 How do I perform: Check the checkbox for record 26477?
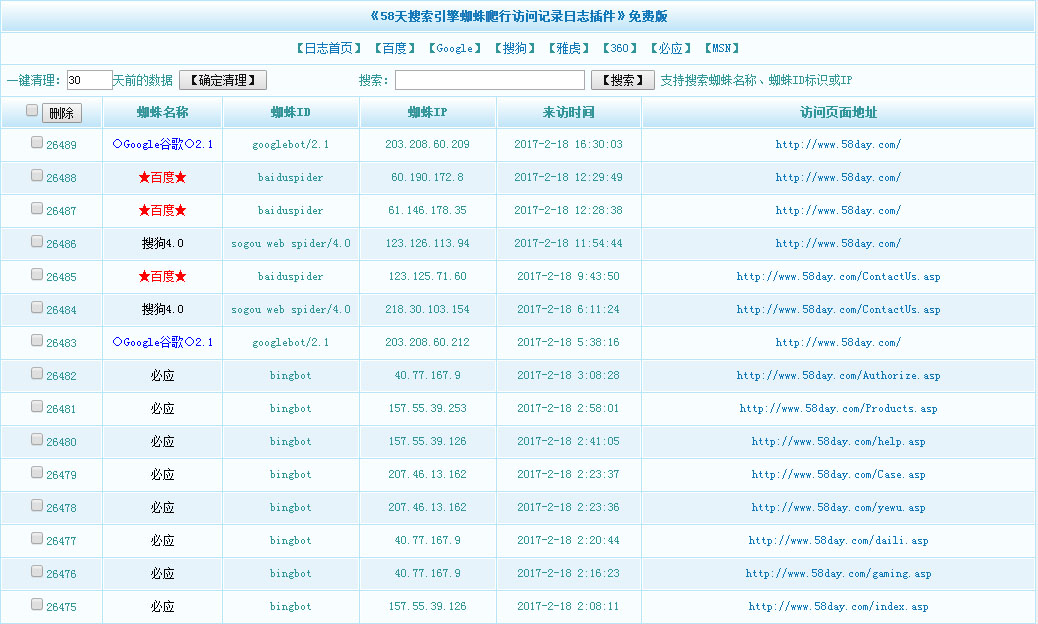pos(37,538)
